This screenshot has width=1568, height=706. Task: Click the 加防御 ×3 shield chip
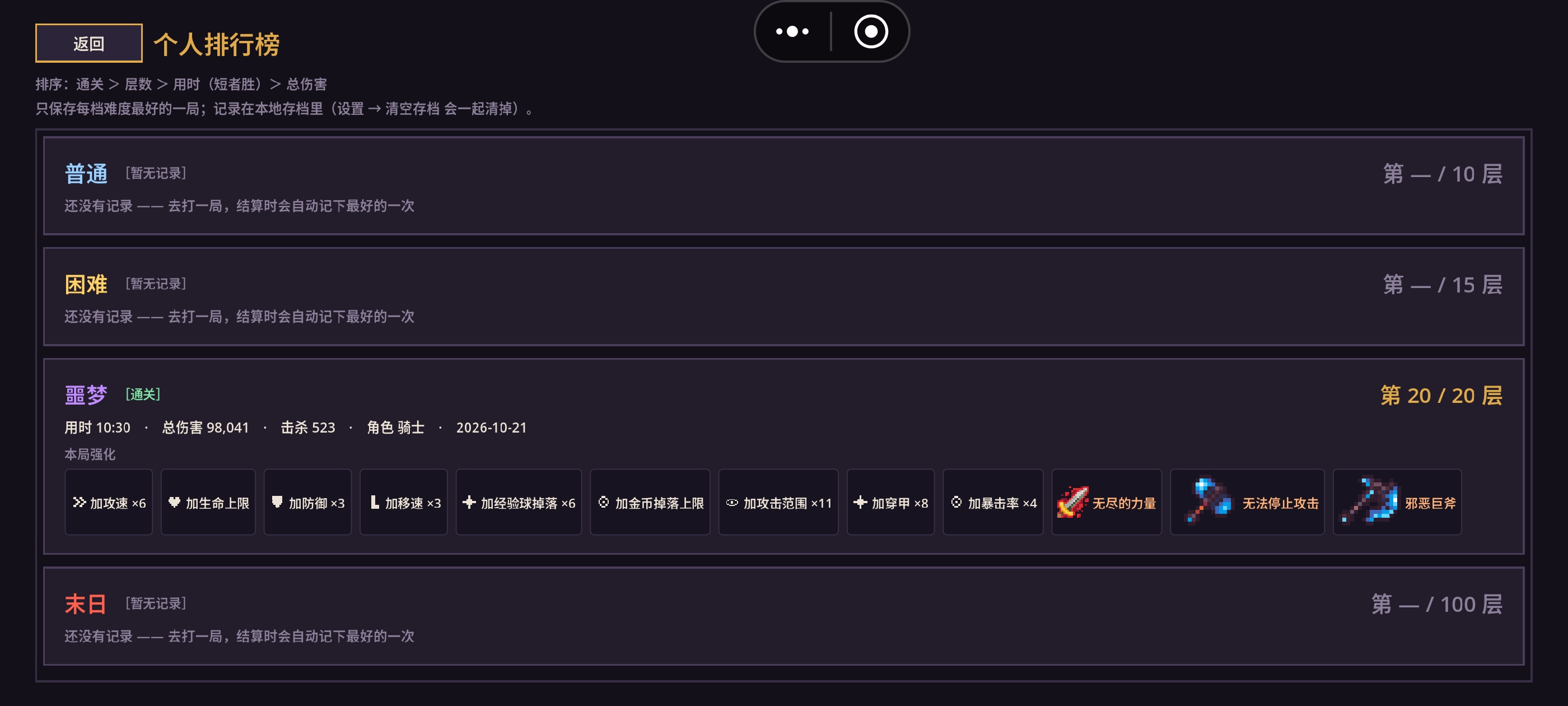click(307, 503)
